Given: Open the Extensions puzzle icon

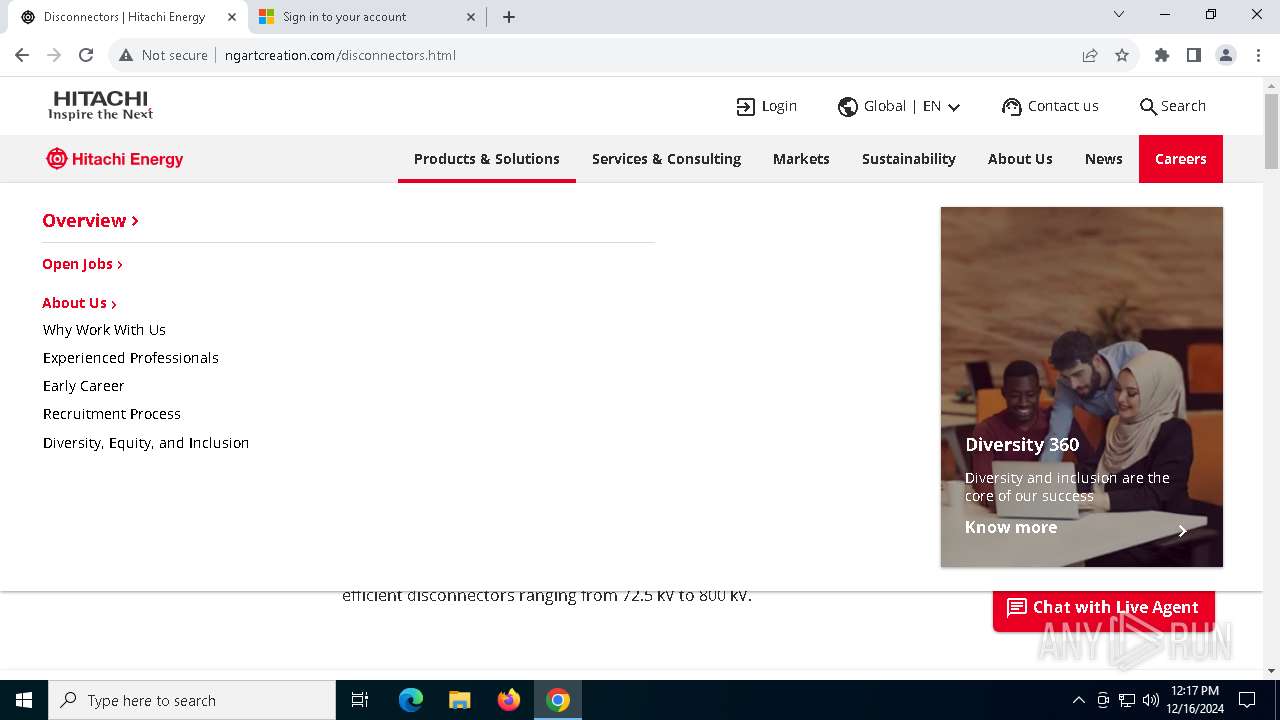Looking at the screenshot, I should click(1162, 55).
